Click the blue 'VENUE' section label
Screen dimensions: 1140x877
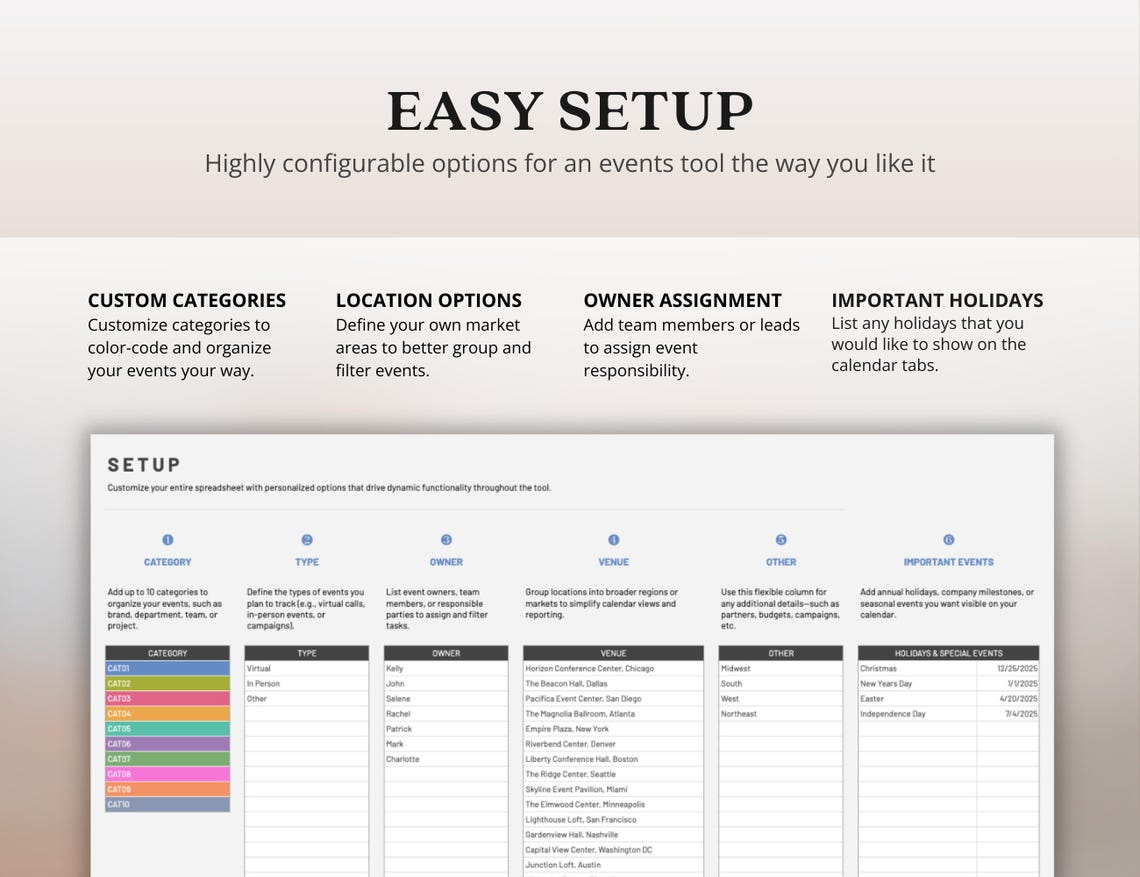pos(614,562)
